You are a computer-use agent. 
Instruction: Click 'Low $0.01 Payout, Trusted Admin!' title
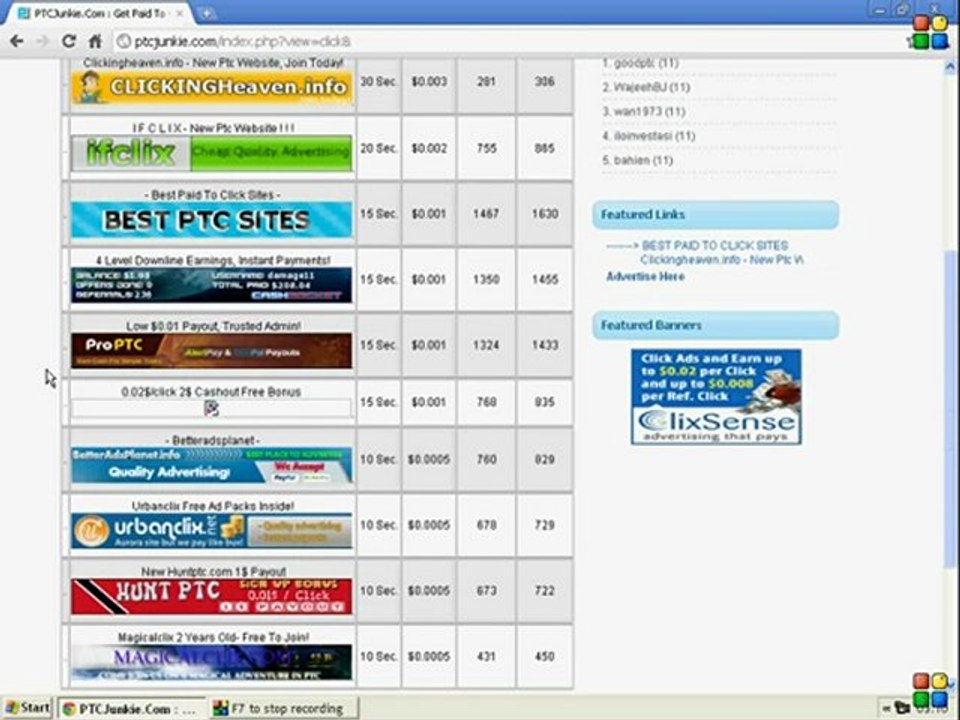pyautogui.click(x=213, y=326)
